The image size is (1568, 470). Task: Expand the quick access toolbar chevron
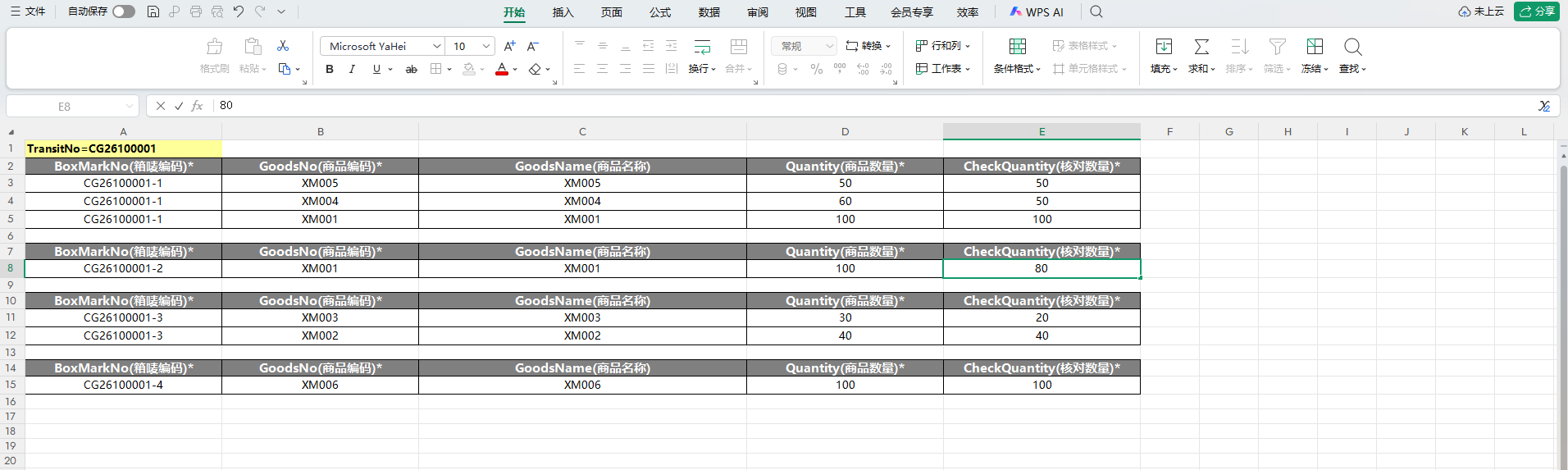pyautogui.click(x=281, y=11)
